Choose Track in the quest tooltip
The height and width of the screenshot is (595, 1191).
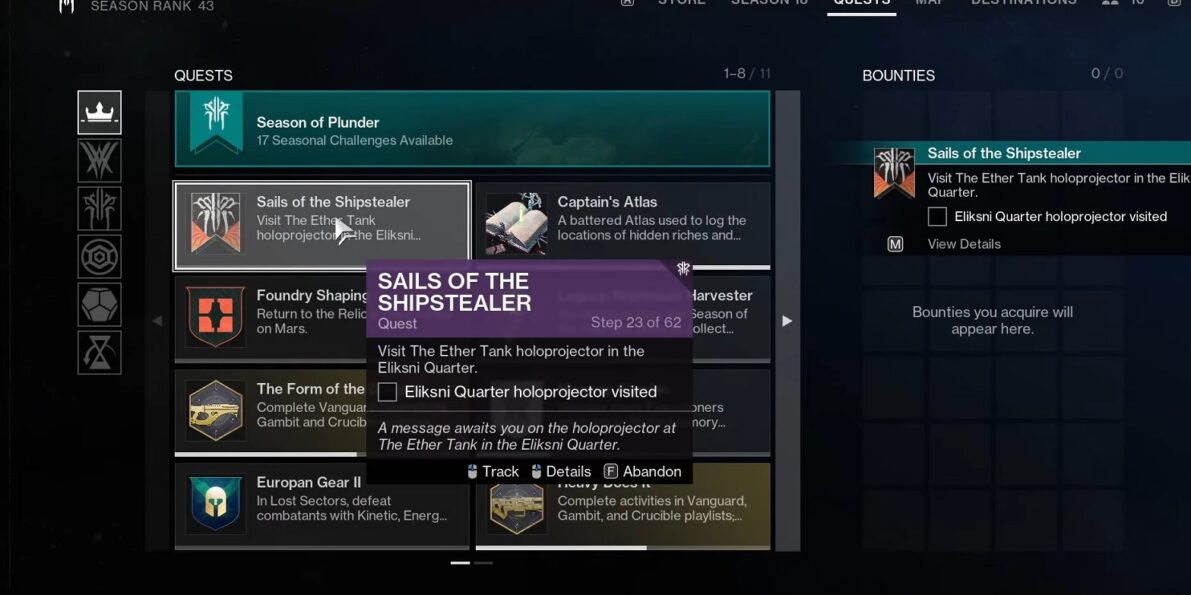[493, 471]
